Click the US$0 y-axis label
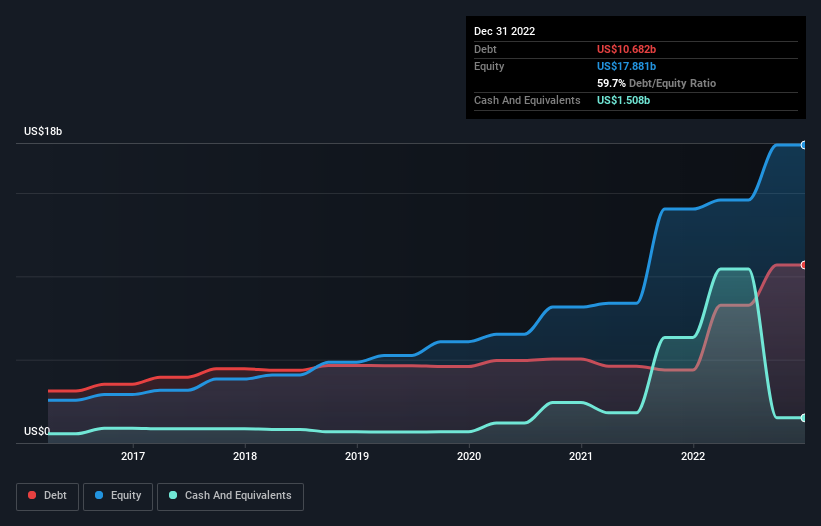Viewport: 821px width, 526px height. [x=37, y=431]
